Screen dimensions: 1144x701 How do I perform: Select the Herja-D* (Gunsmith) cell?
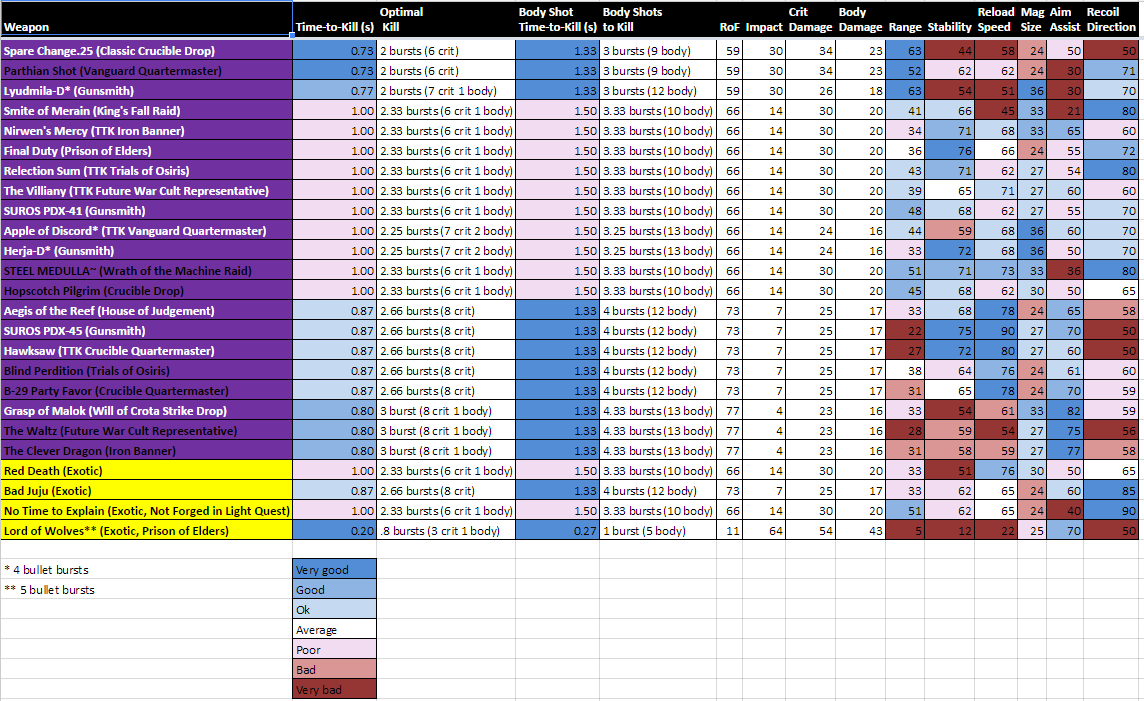[147, 250]
